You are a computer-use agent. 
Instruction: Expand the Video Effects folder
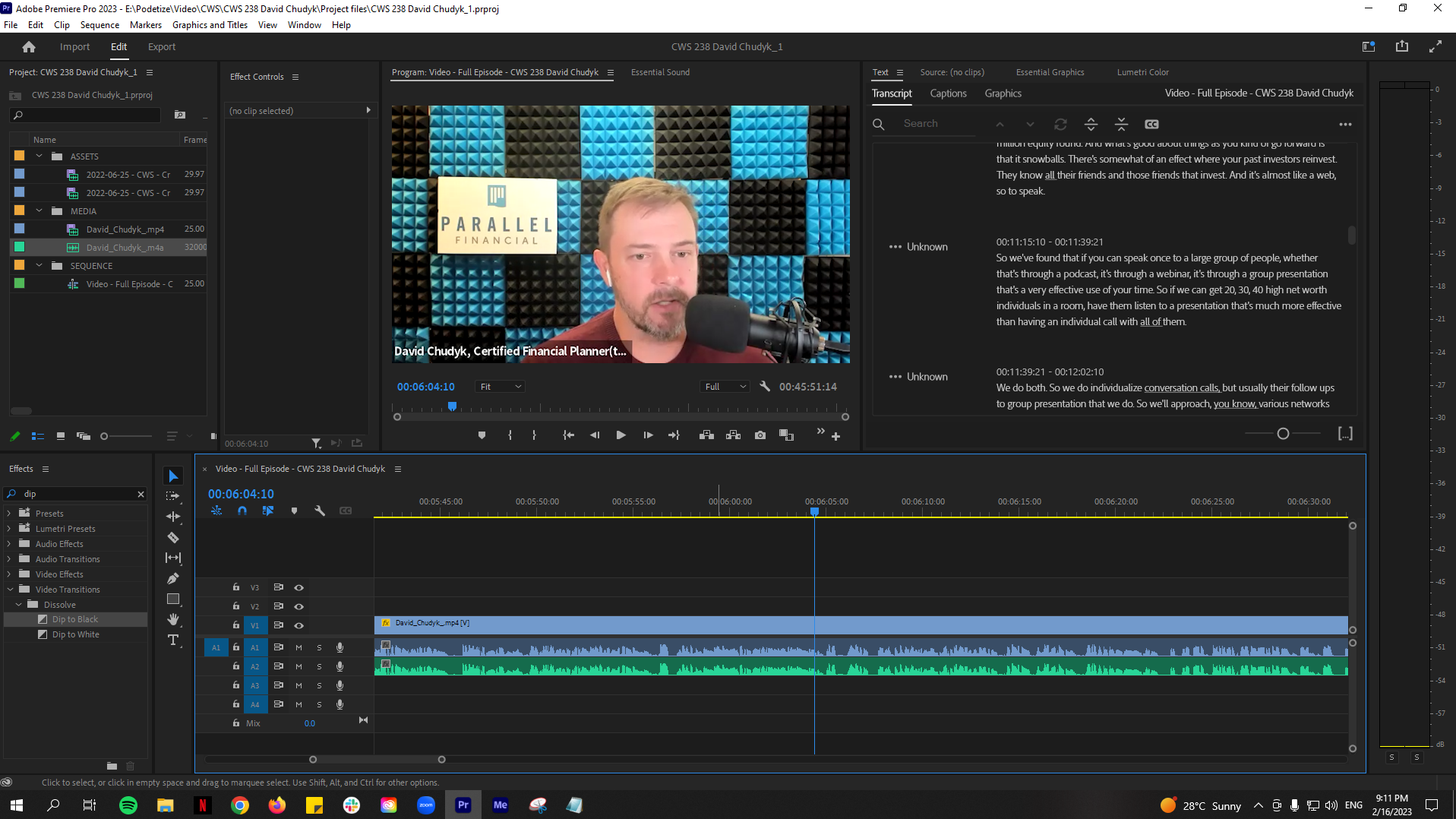(x=9, y=574)
